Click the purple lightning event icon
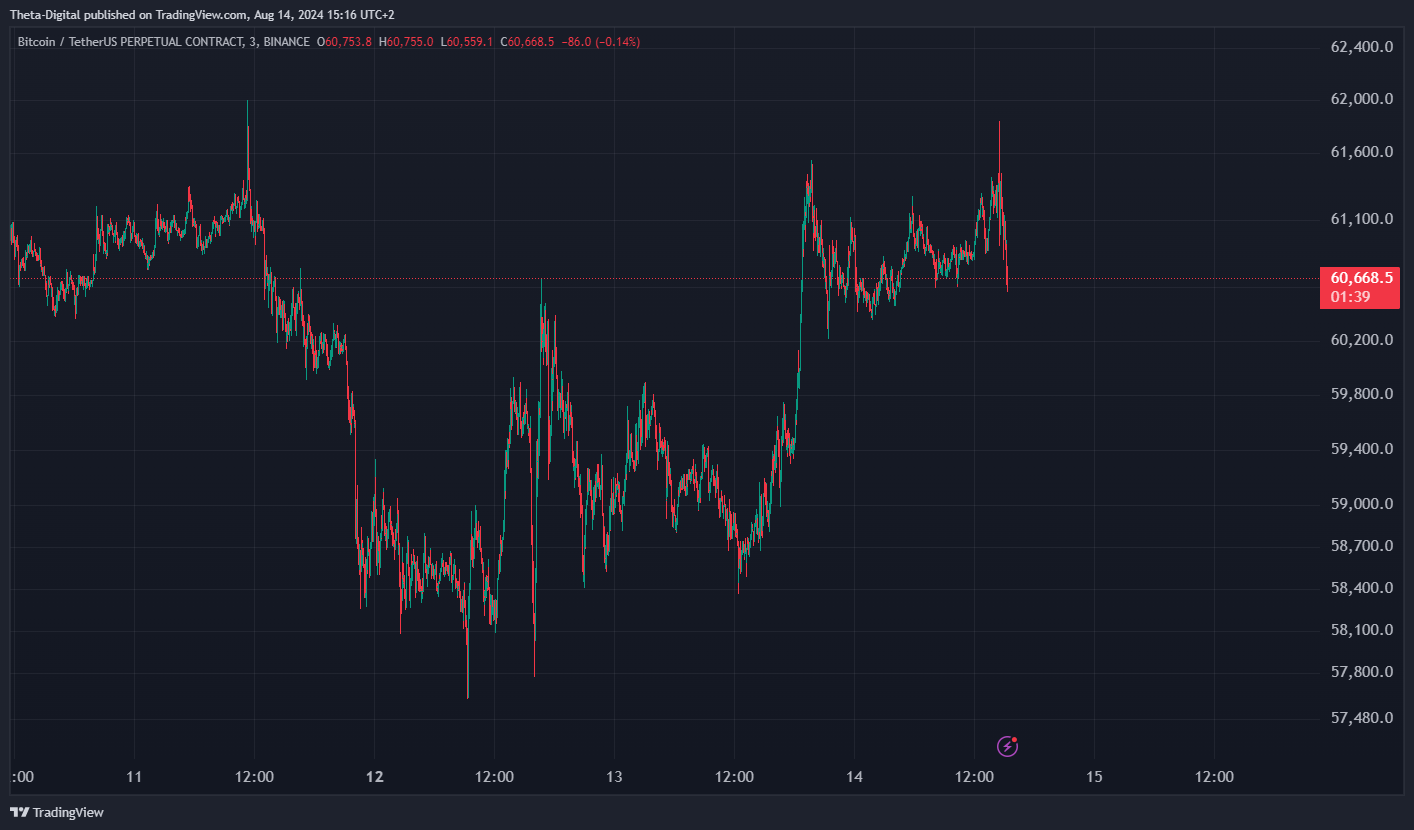Image resolution: width=1414 pixels, height=830 pixels. 1008,746
